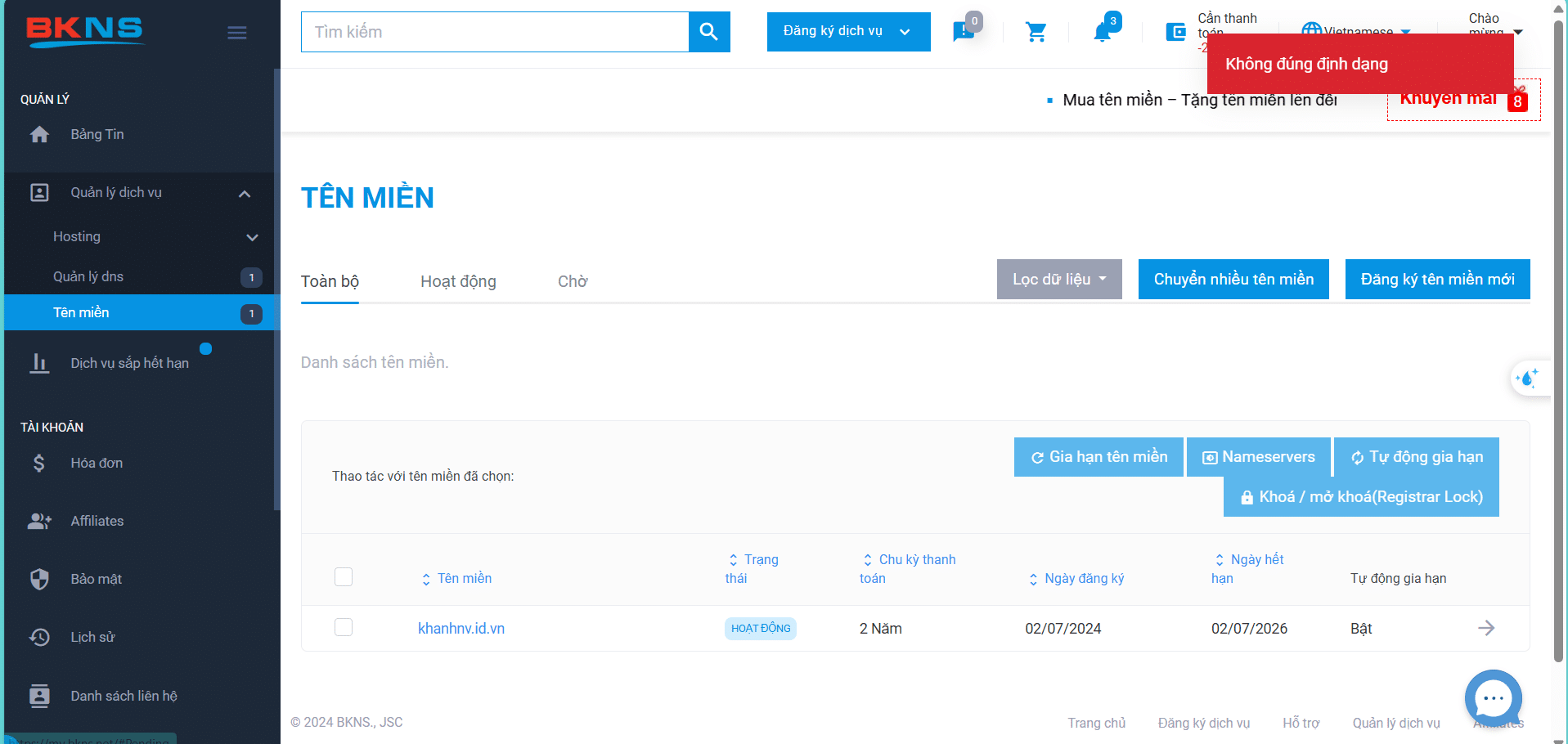Viewport: 1568px width, 744px height.
Task: Check the khanhnv.id.vn row checkbox
Action: [x=344, y=627]
